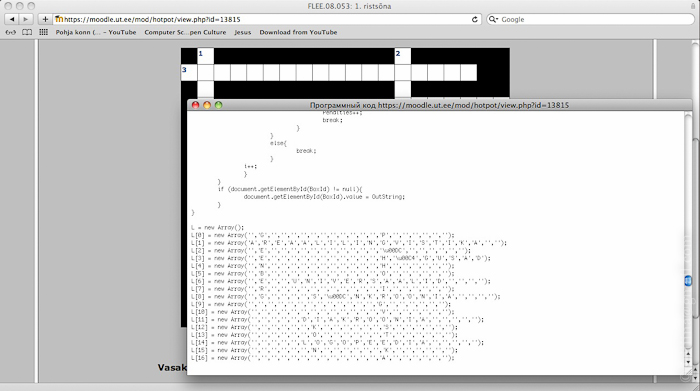Click the code line starting with L[6]
This screenshot has width=700, height=391.
[341, 281]
